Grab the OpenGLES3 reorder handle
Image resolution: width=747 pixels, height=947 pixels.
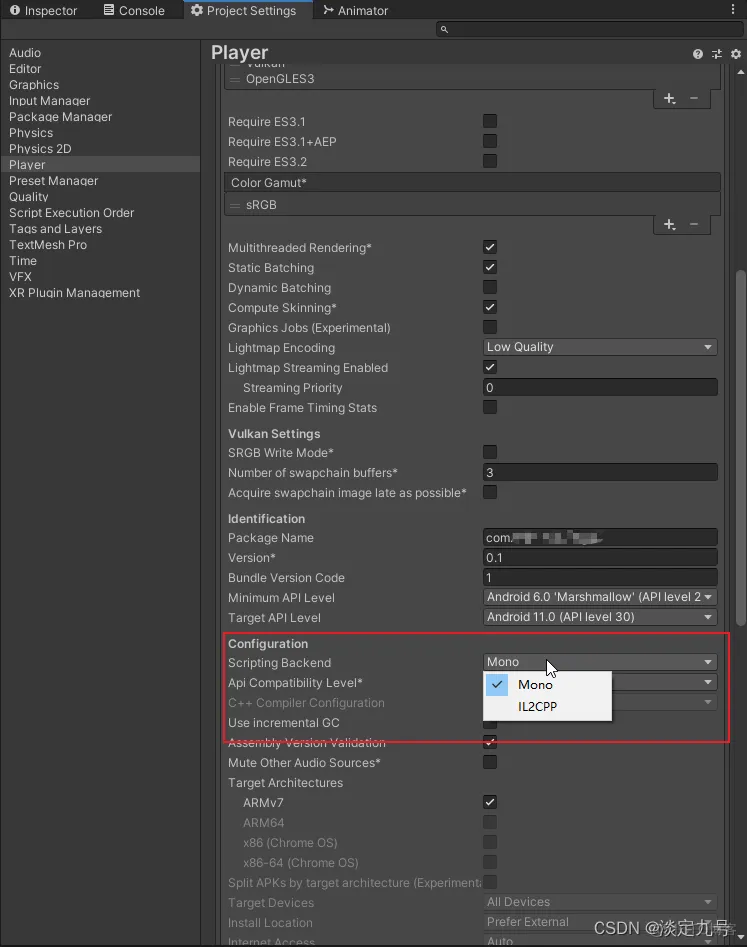(235, 79)
